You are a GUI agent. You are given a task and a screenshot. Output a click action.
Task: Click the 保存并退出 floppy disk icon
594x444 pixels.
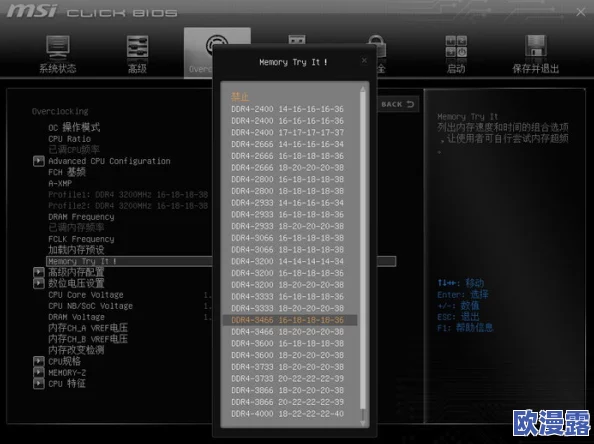coord(536,46)
